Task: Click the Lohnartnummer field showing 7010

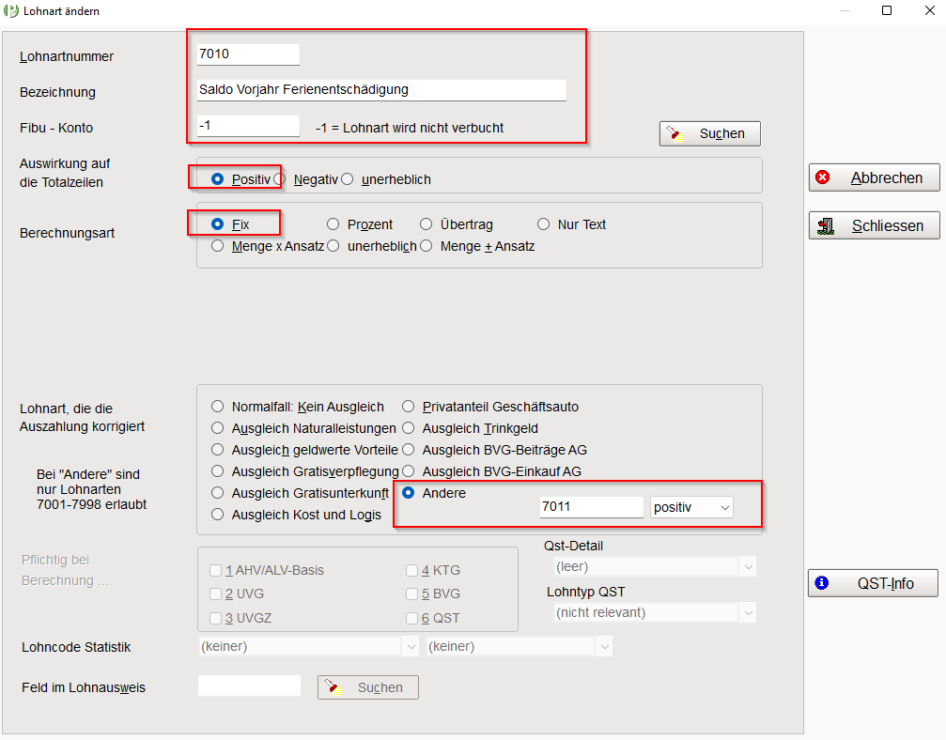Action: tap(248, 54)
